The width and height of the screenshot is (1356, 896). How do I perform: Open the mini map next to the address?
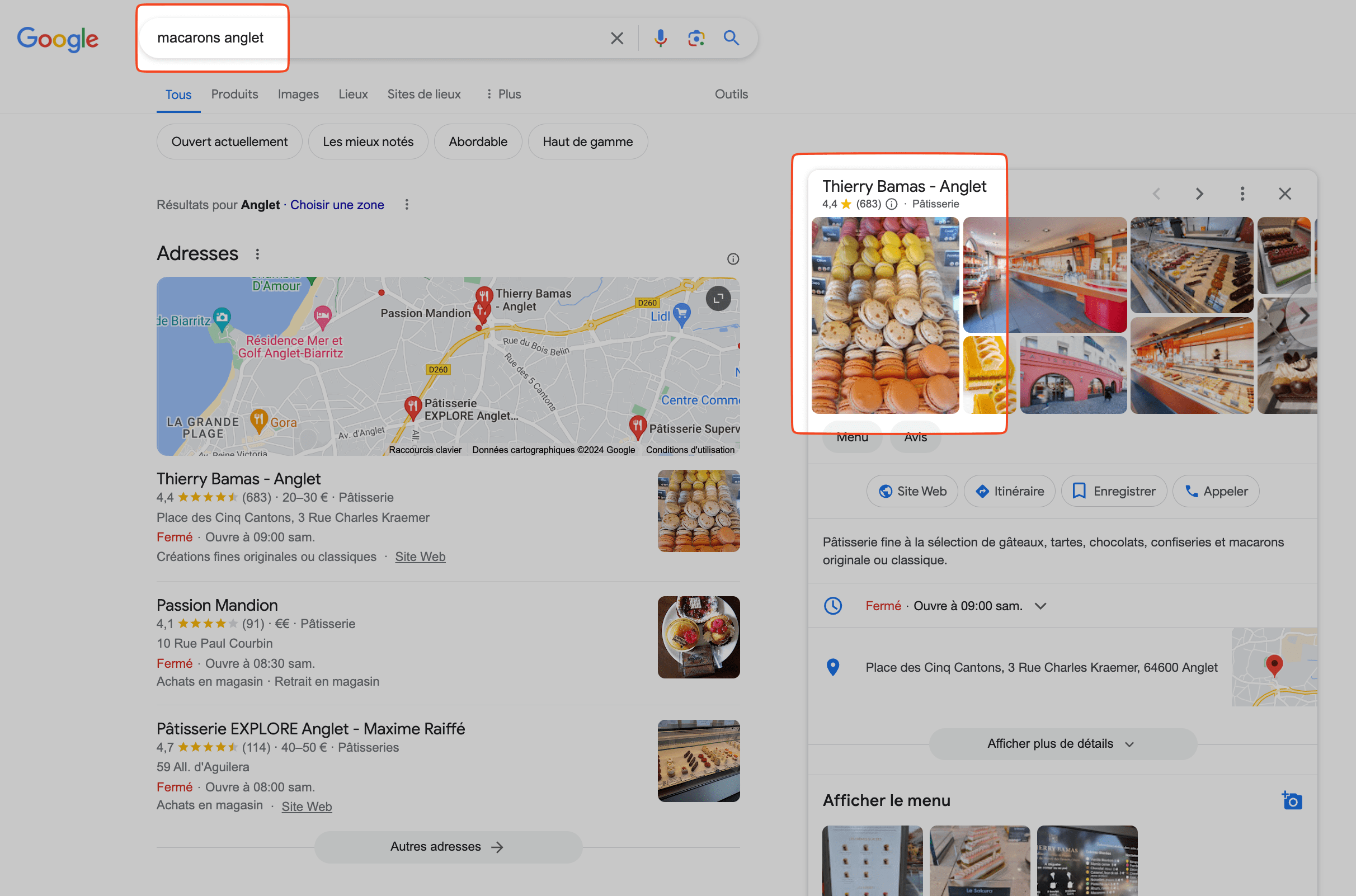tap(1274, 667)
